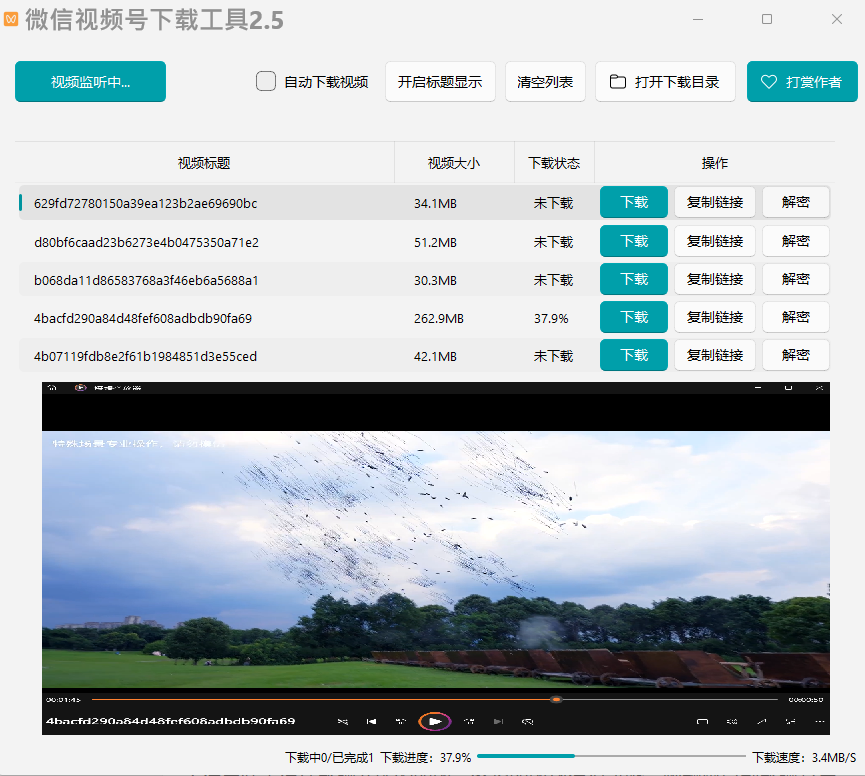Open the more options ellipsis in player
Image resolution: width=865 pixels, height=776 pixels.
tap(820, 721)
